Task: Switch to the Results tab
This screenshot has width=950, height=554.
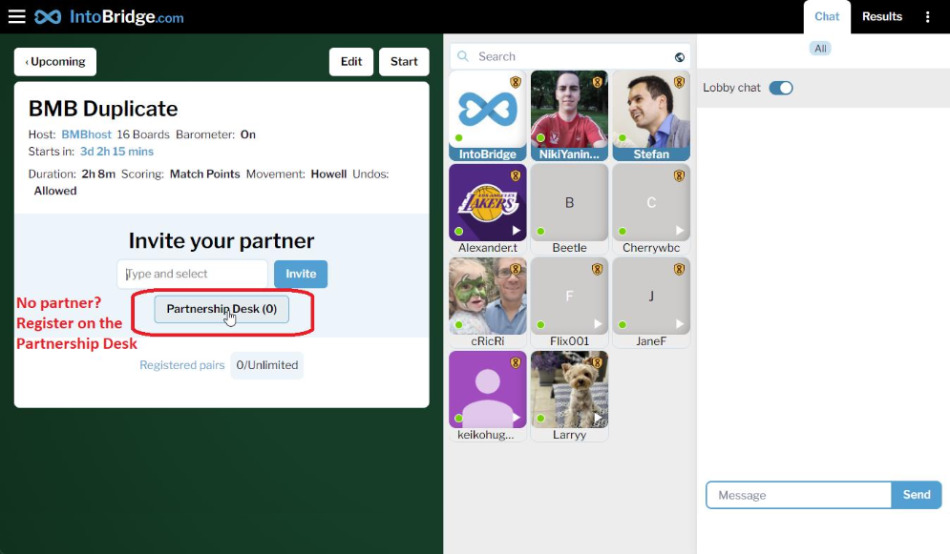Action: click(x=882, y=17)
